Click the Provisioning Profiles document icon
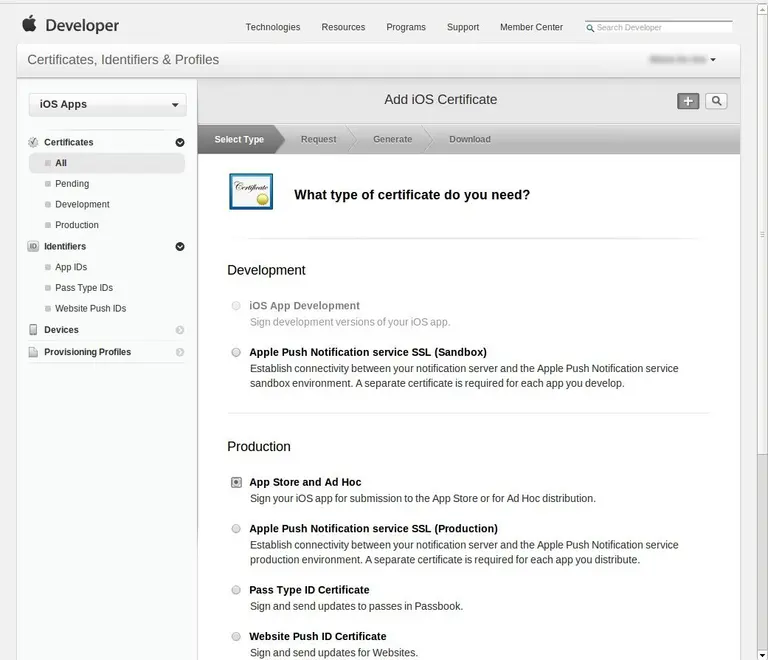Viewport: 768px width, 660px height. 33,352
